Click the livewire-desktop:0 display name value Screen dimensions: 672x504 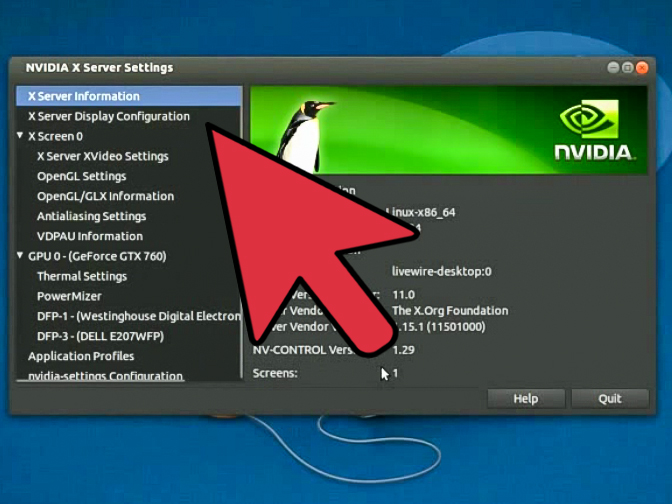(x=442, y=271)
